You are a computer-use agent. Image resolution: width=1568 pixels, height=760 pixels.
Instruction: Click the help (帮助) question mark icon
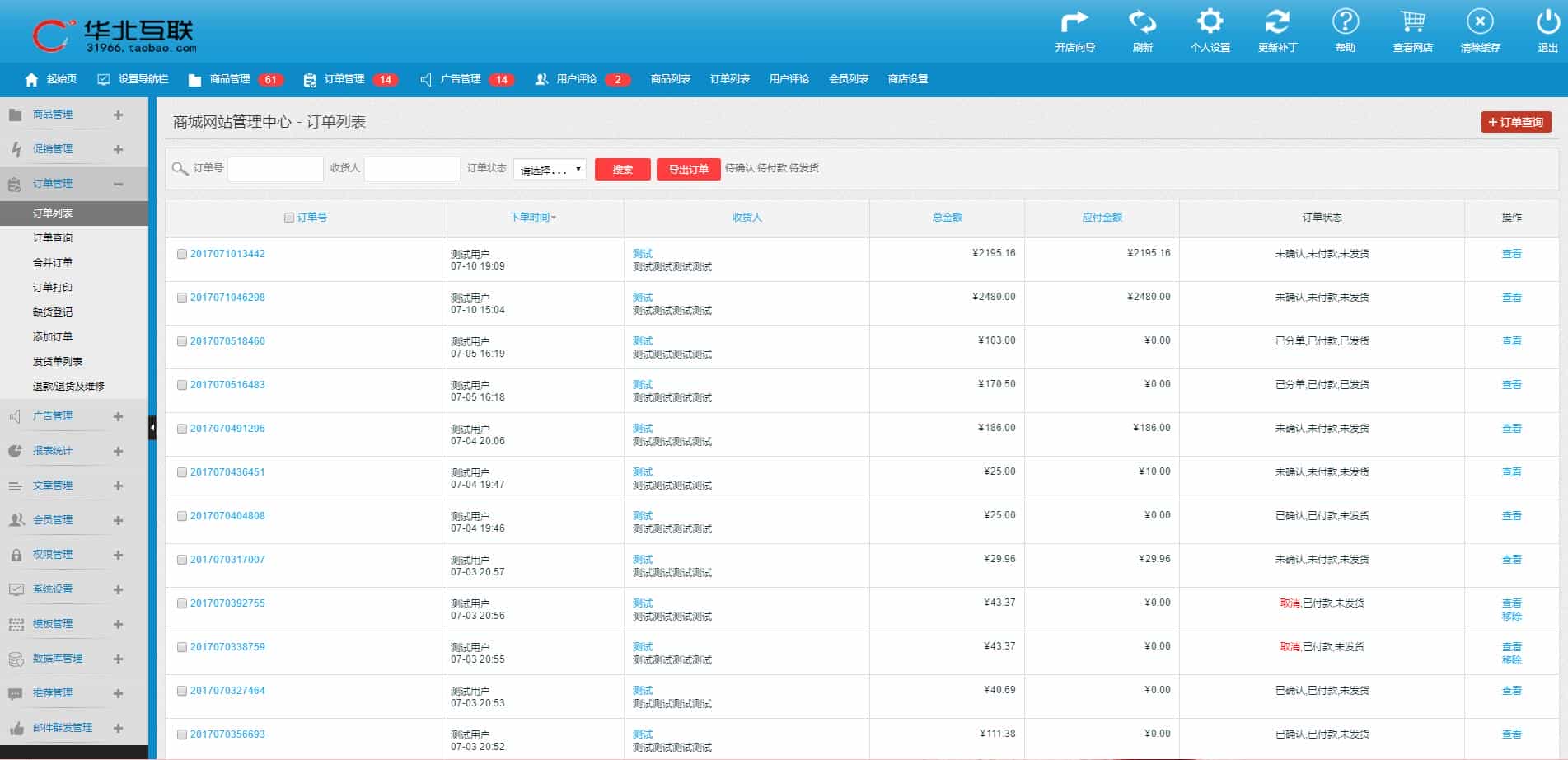(1345, 23)
